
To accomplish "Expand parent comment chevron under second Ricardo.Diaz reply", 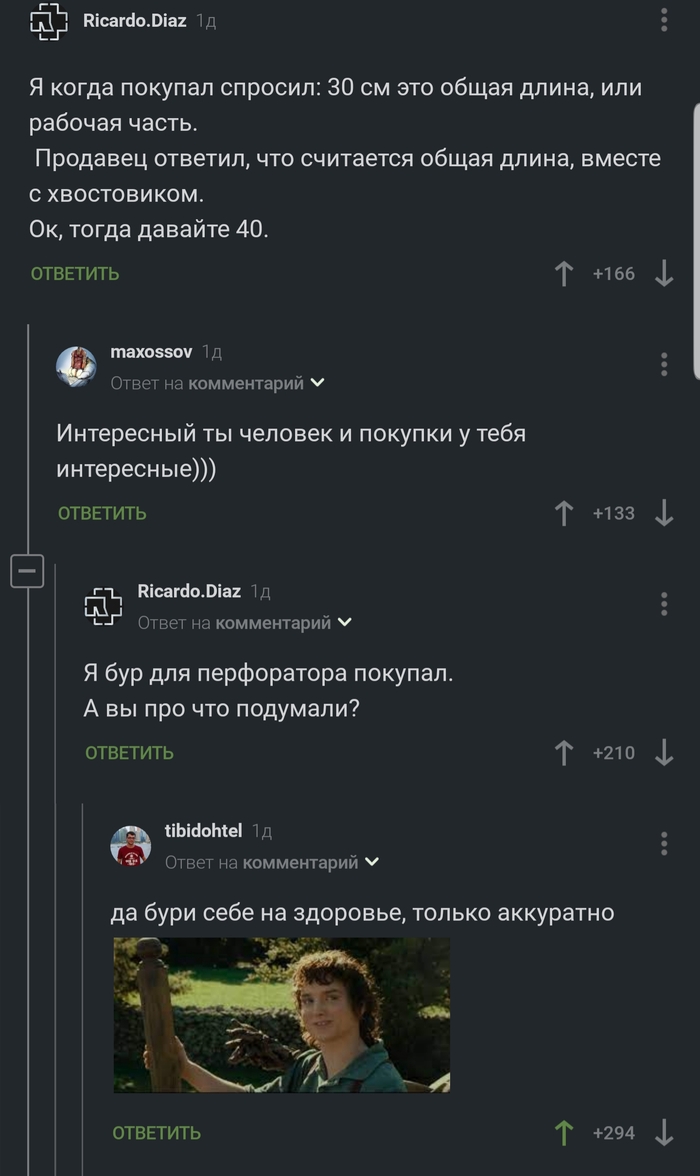I will (345, 623).
